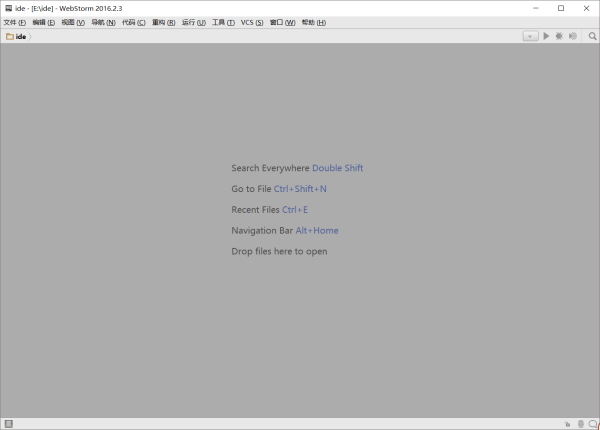
Task: Open the 帮助 (H) menu
Action: point(314,23)
